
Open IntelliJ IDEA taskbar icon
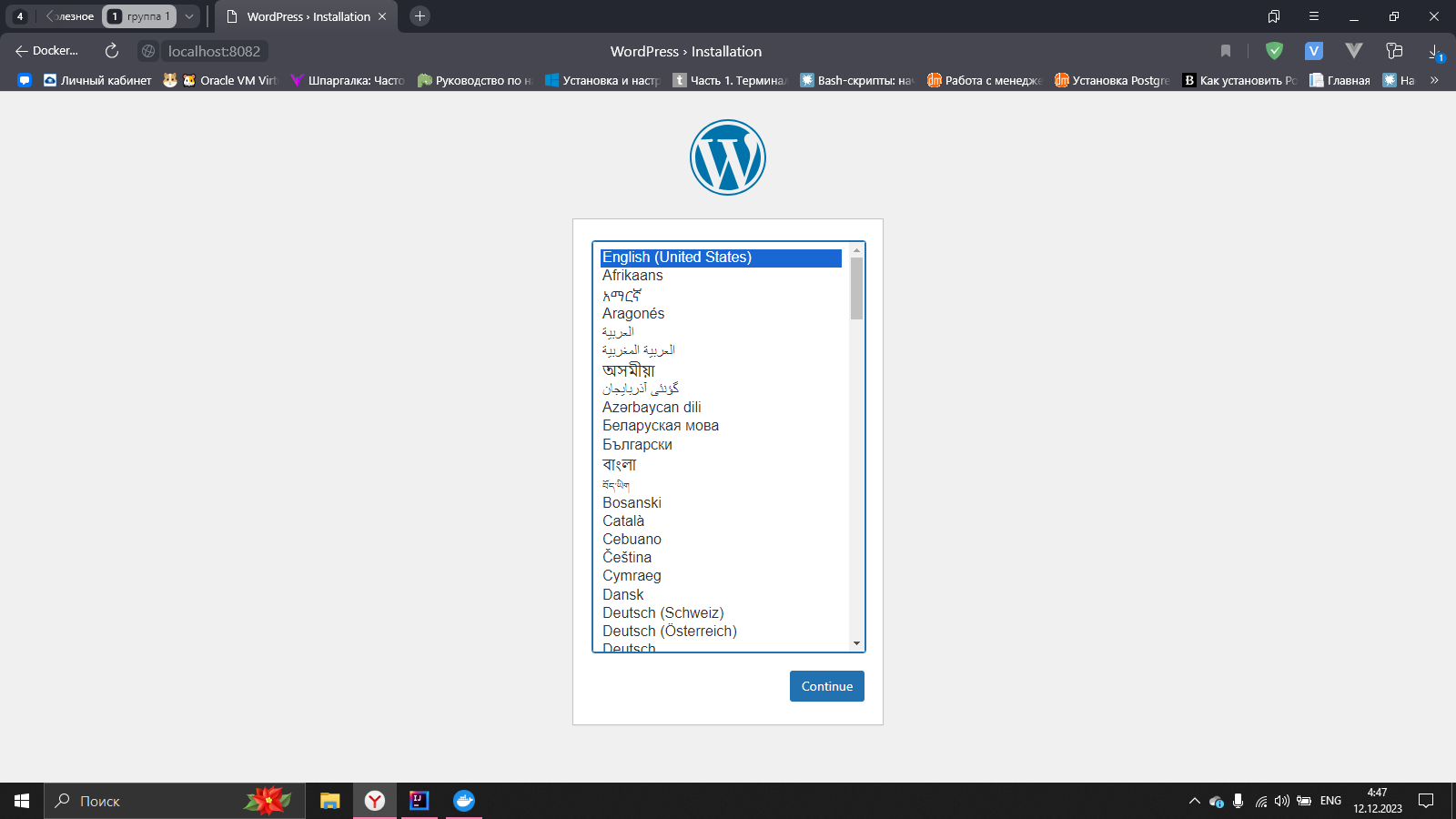(419, 801)
